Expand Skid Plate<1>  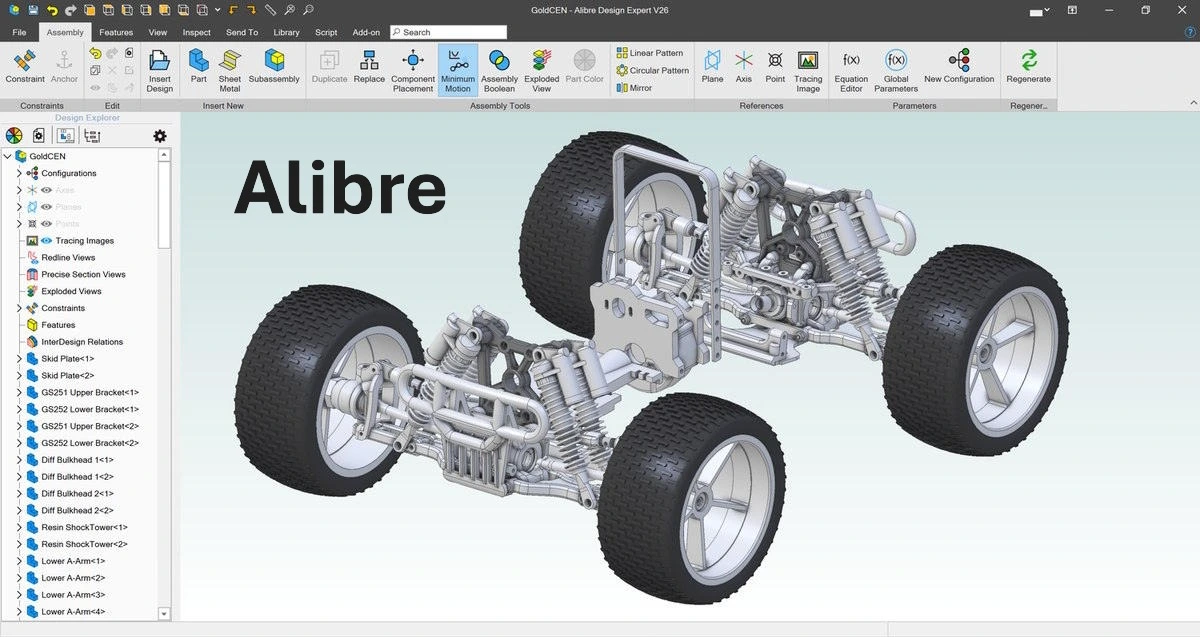[19, 359]
